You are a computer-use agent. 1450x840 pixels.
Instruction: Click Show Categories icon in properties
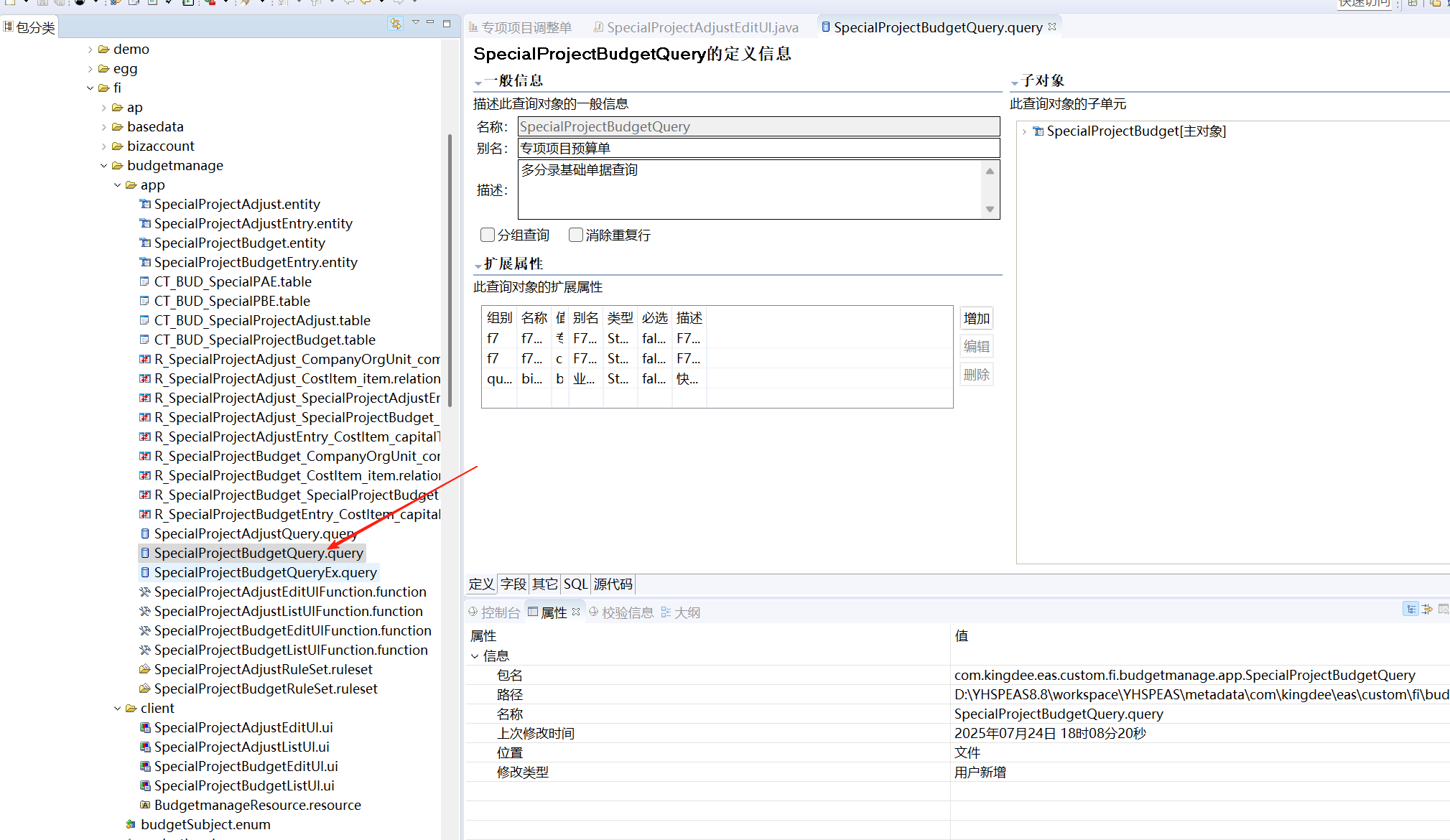tap(1411, 610)
